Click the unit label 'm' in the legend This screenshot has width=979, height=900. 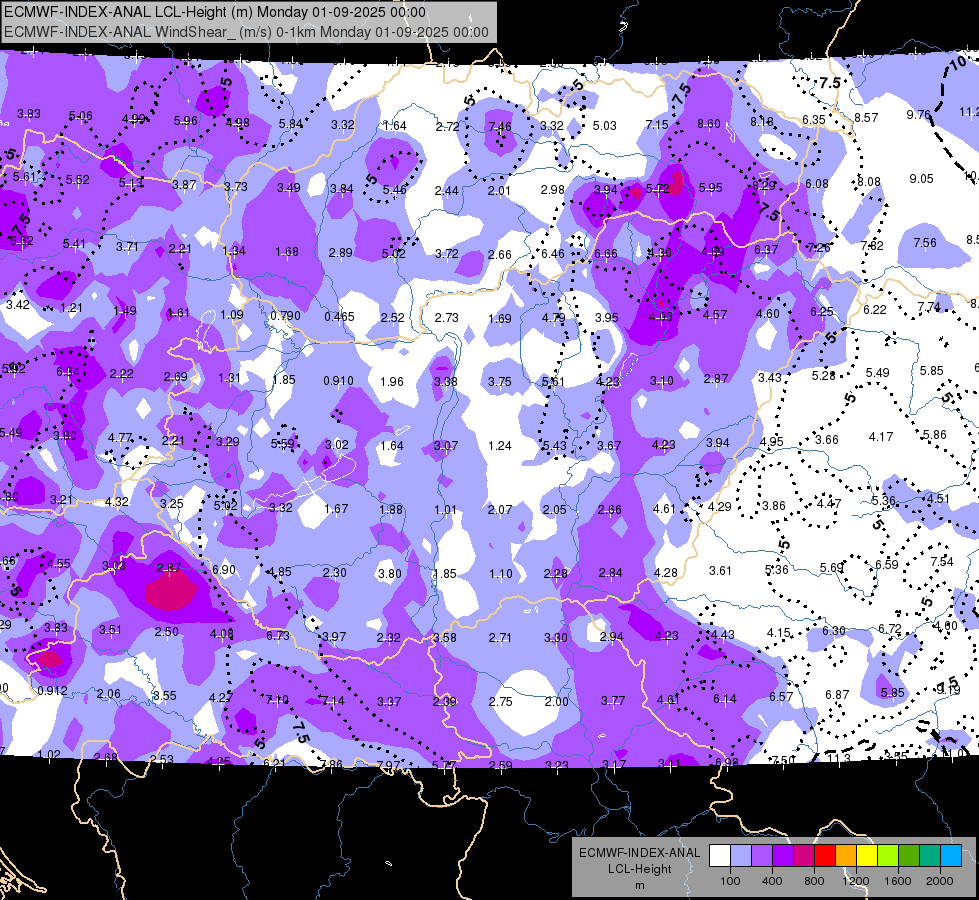pos(639,886)
